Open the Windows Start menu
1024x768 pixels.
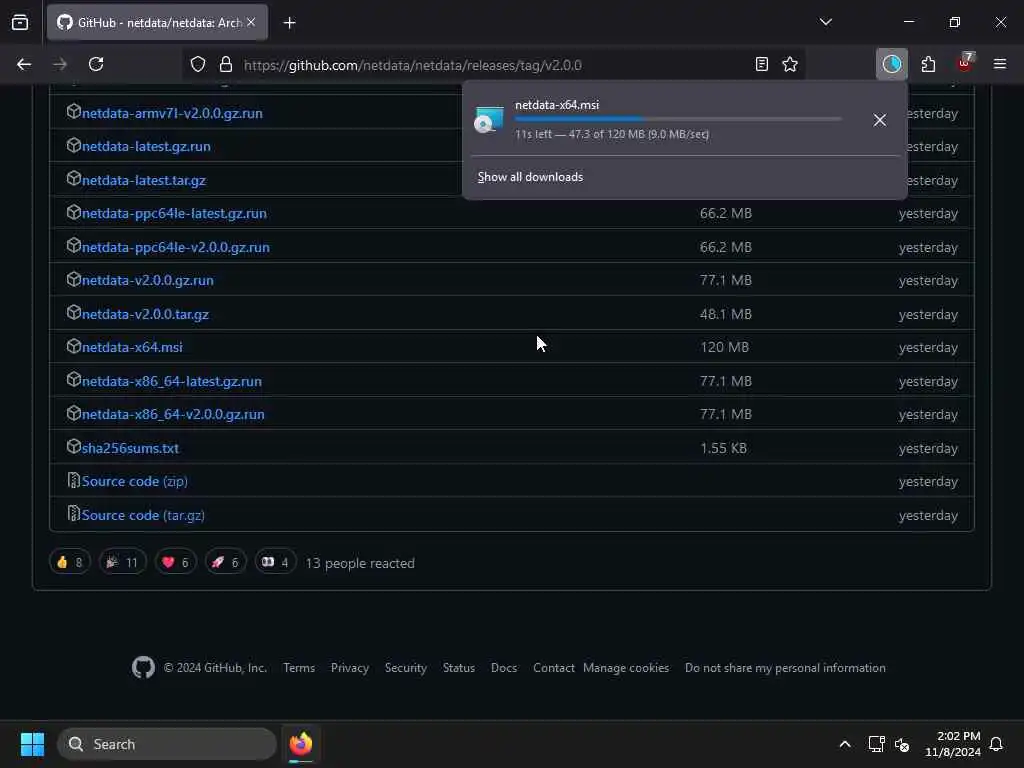[x=32, y=744]
